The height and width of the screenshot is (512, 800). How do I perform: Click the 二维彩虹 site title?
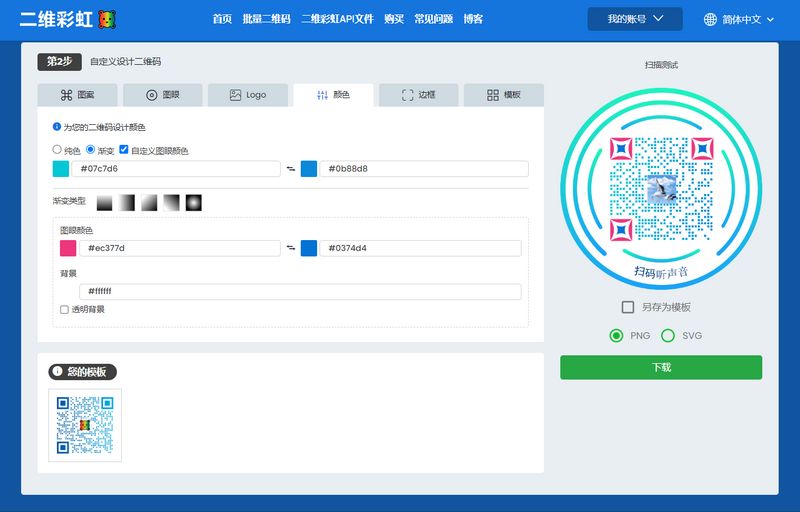(56, 19)
